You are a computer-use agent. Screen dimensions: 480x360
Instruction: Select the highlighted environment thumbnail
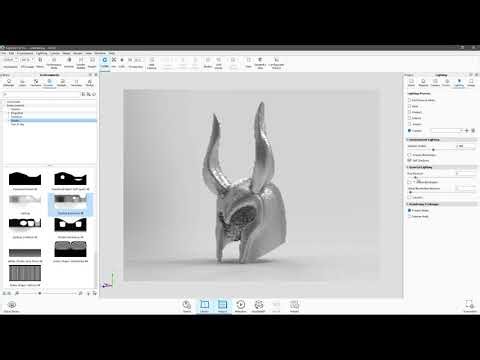[x=70, y=204]
